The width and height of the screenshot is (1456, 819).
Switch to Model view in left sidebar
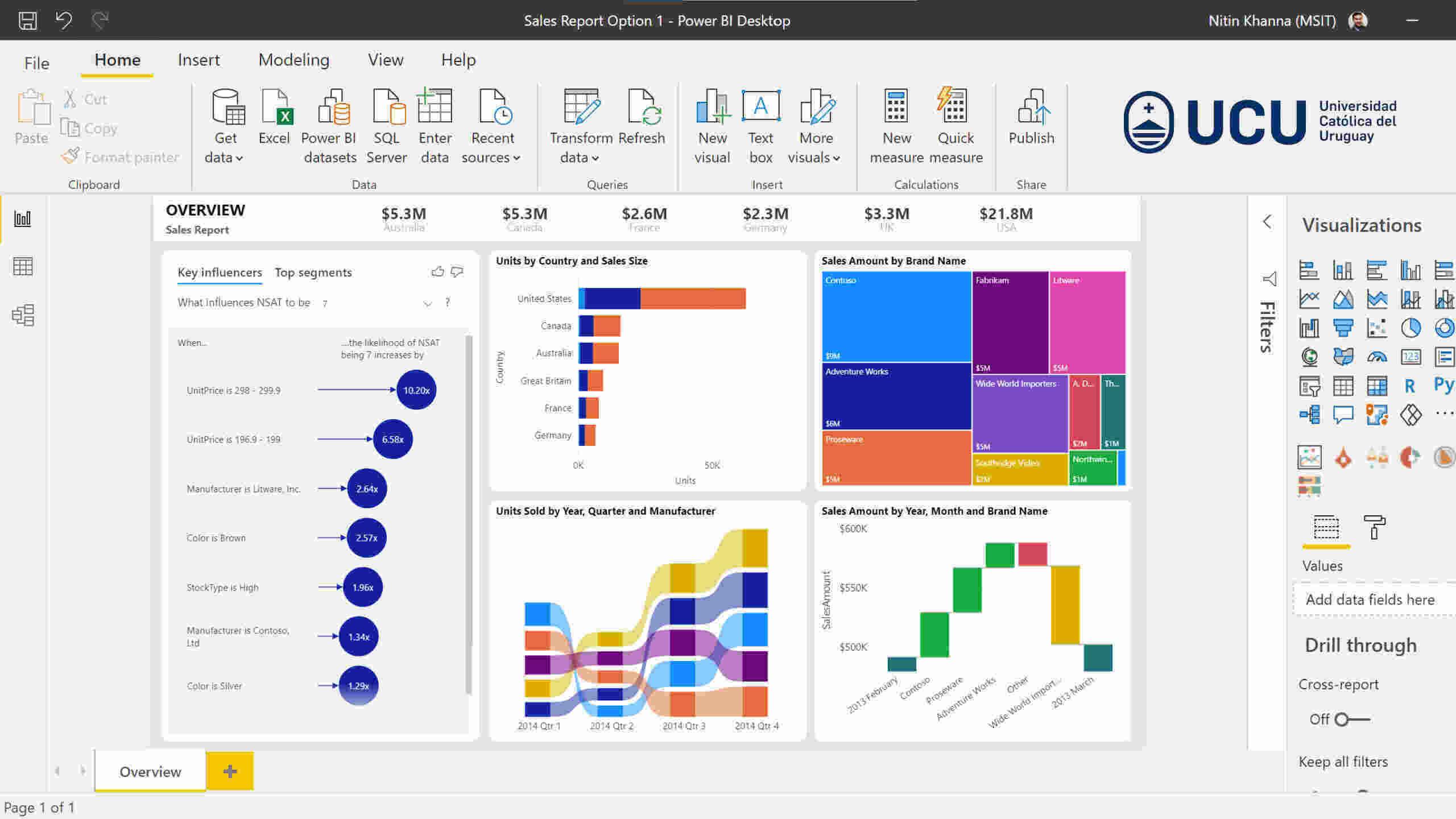pyautogui.click(x=23, y=315)
